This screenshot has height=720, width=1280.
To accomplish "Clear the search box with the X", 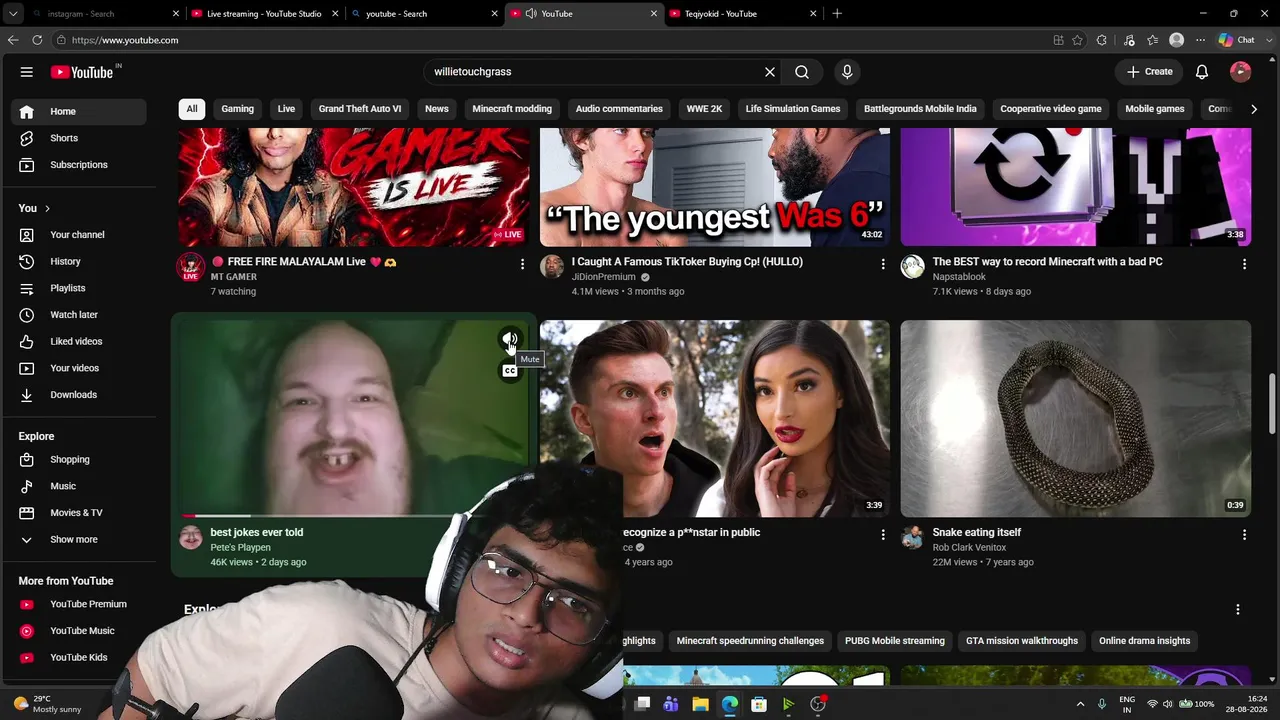I will click(770, 72).
